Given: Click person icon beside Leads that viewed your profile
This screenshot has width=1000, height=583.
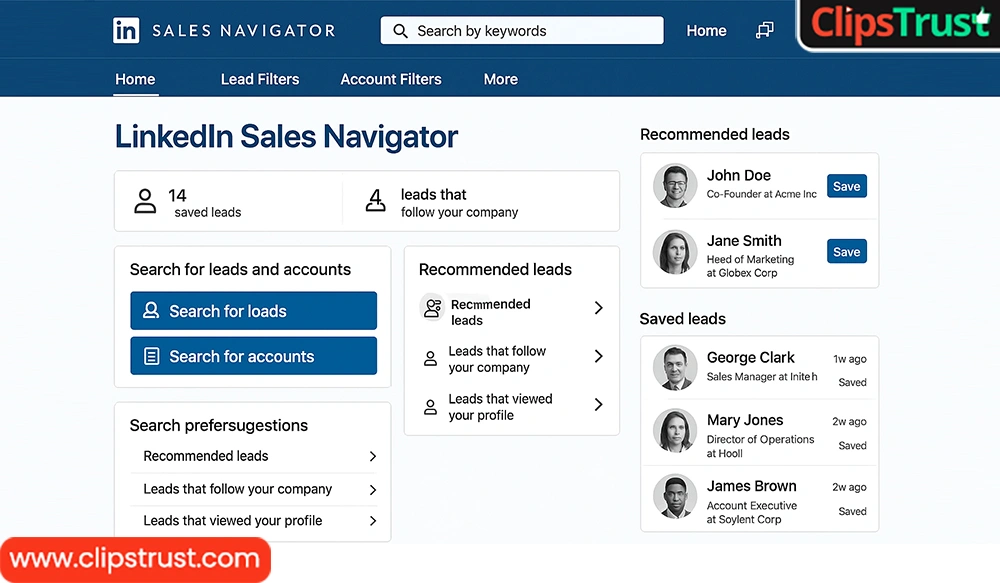Looking at the screenshot, I should pyautogui.click(x=430, y=407).
